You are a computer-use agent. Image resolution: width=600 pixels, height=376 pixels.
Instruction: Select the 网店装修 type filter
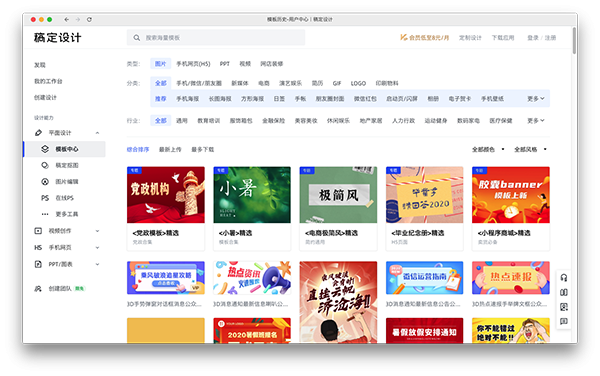coord(272,64)
